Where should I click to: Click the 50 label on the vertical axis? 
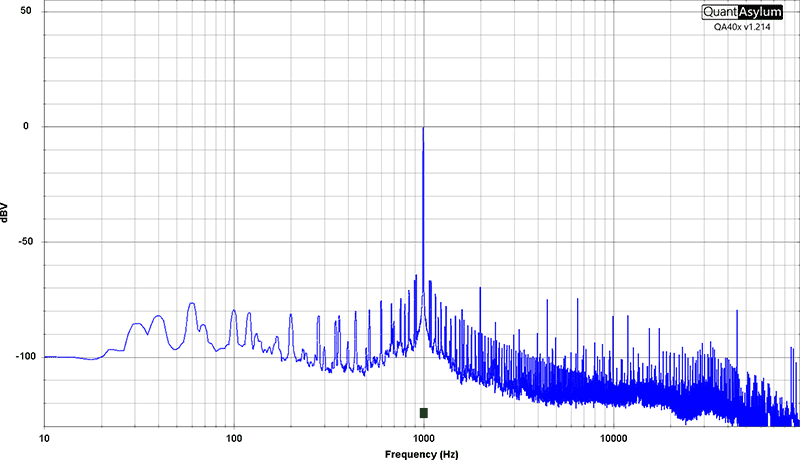click(26, 12)
